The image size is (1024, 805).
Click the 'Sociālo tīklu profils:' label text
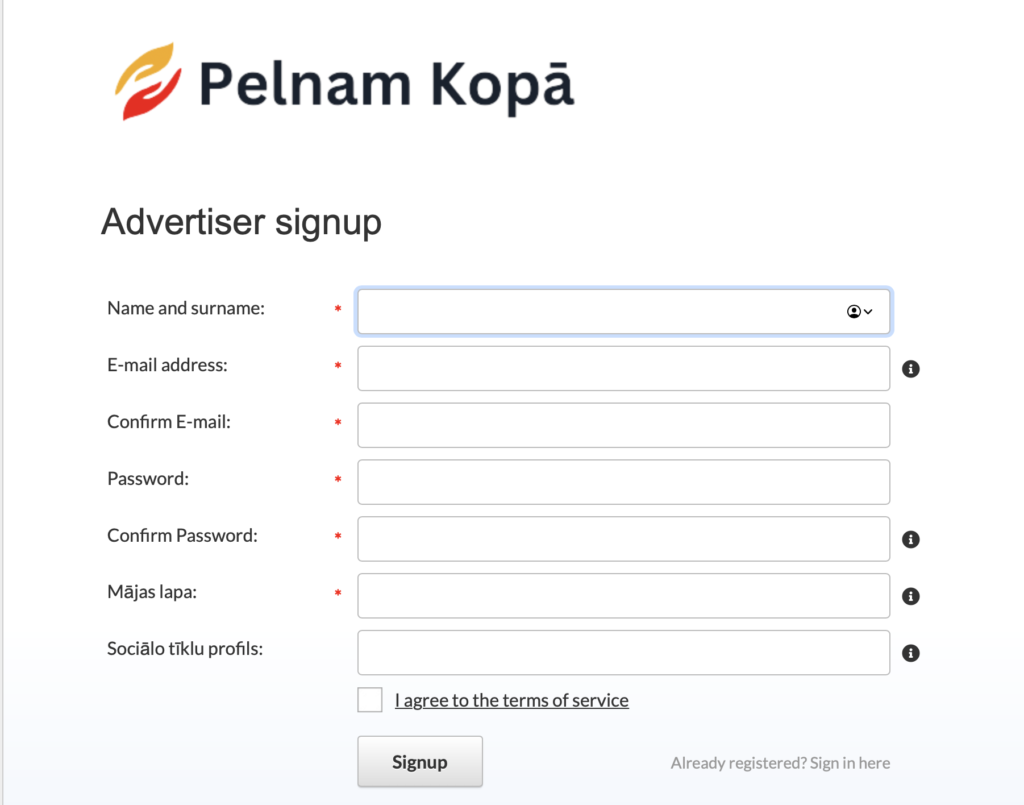pos(185,650)
